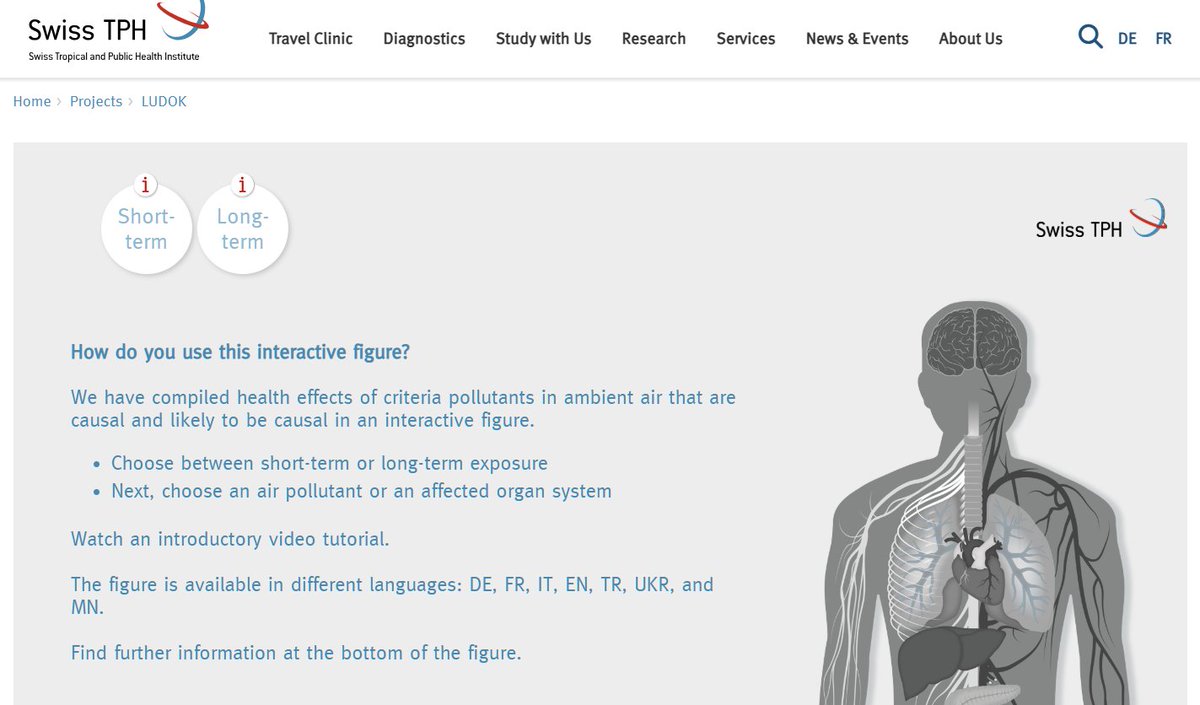Go to Home breadcrumb
The image size is (1200, 705).
point(32,101)
